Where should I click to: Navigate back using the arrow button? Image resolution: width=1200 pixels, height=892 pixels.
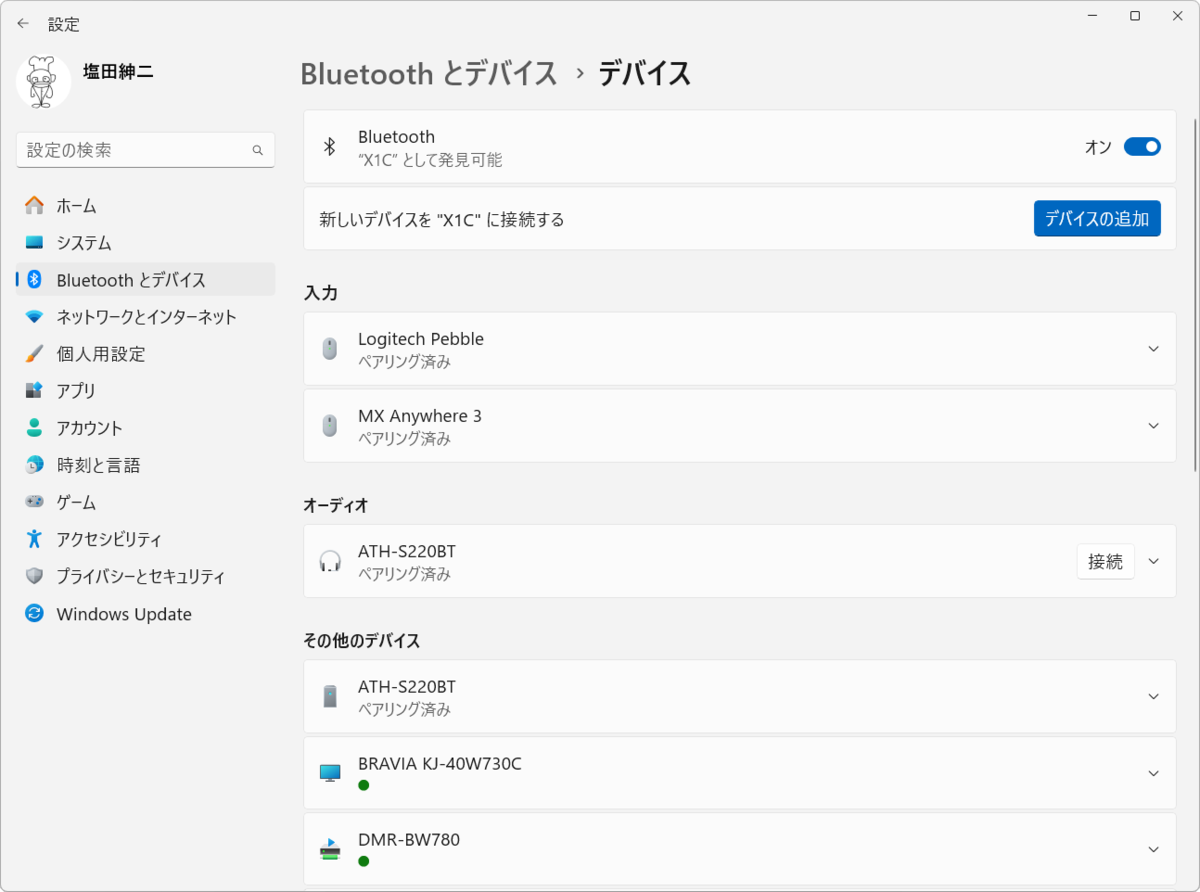tap(22, 23)
